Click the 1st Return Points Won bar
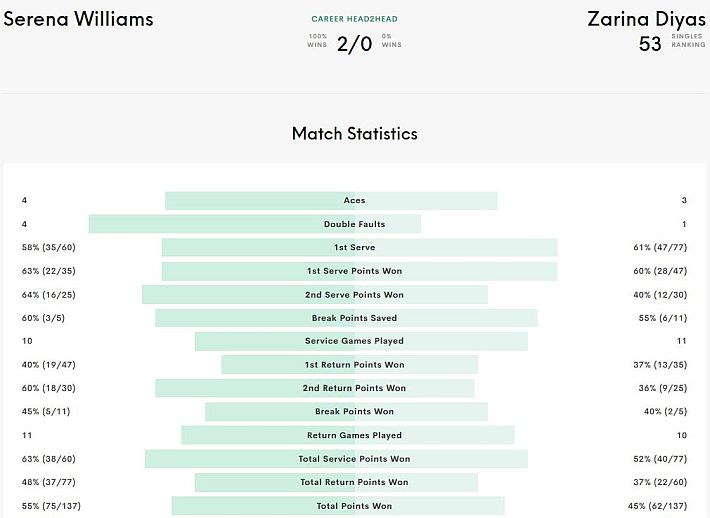The width and height of the screenshot is (710, 518). click(x=350, y=365)
